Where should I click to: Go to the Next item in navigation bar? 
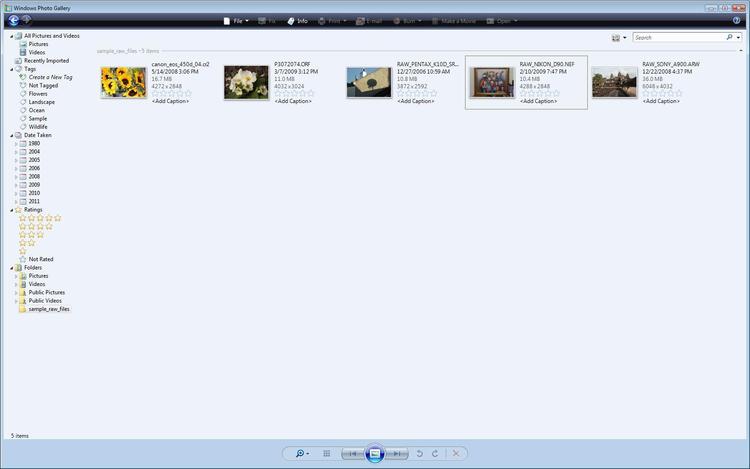397,453
